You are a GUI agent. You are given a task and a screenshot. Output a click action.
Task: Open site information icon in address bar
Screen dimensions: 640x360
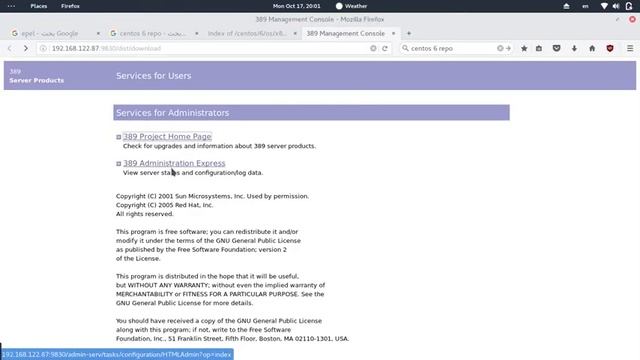click(x=43, y=48)
